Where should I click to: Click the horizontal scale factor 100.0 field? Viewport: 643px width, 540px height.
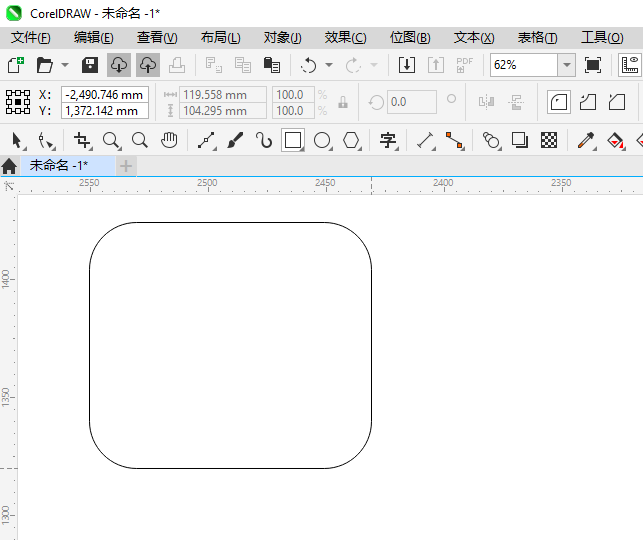[294, 95]
